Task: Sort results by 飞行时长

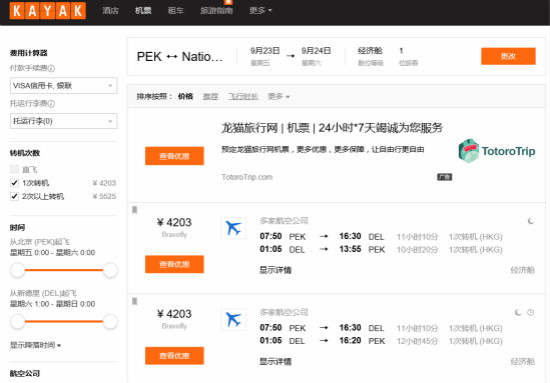Action: pos(243,96)
